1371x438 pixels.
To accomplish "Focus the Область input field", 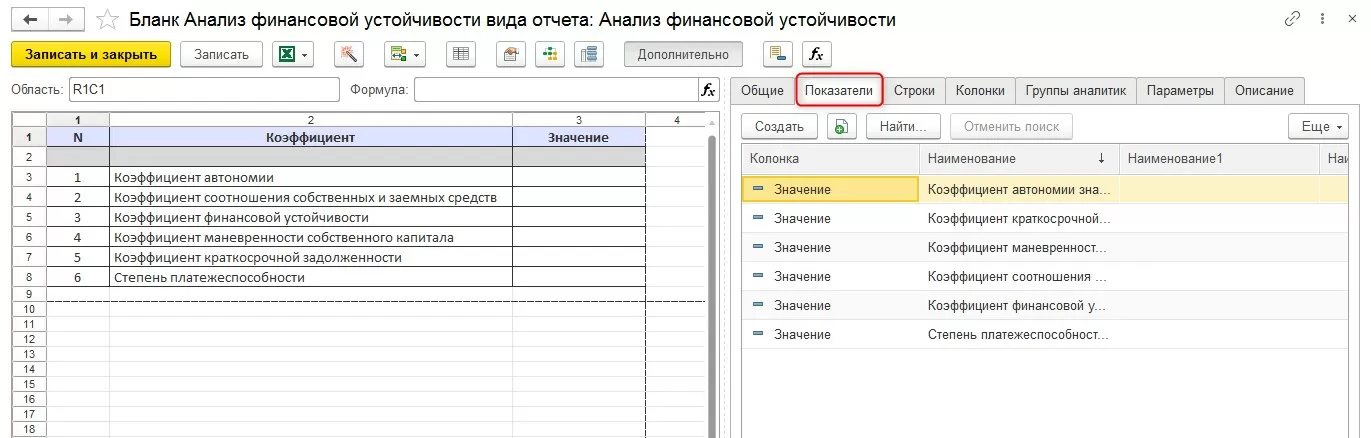I will click(x=203, y=90).
